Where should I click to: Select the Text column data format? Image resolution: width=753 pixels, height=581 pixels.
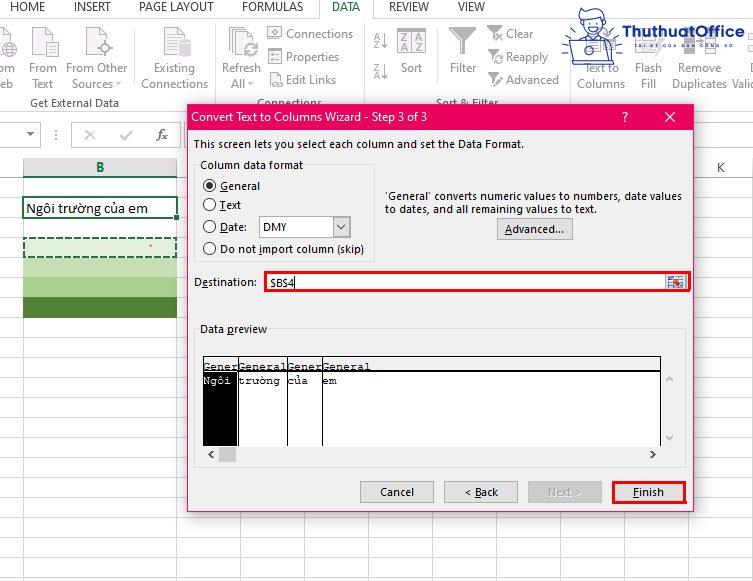pos(209,205)
